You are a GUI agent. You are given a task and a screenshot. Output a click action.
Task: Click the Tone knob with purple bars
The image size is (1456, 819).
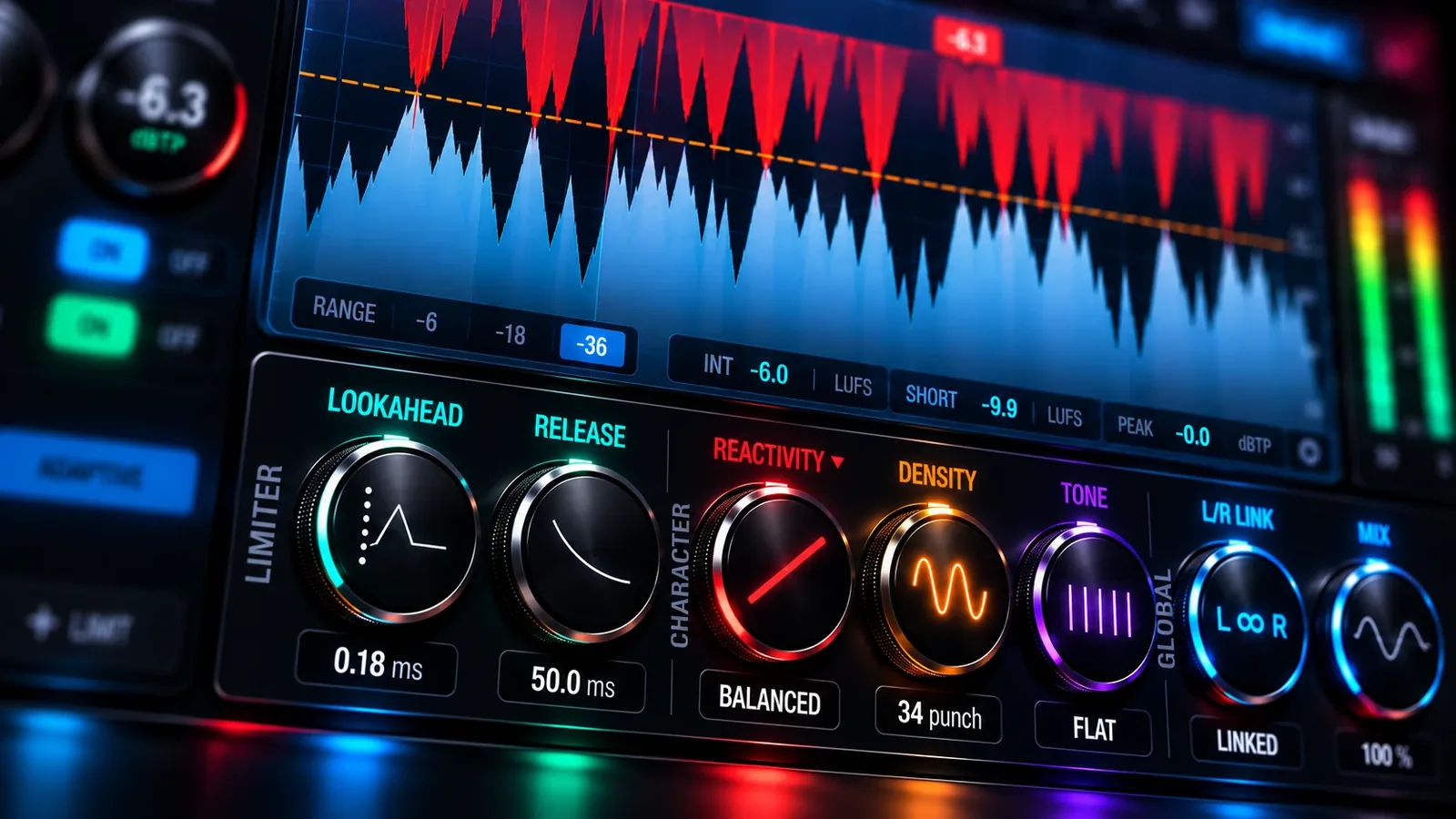(x=1087, y=609)
